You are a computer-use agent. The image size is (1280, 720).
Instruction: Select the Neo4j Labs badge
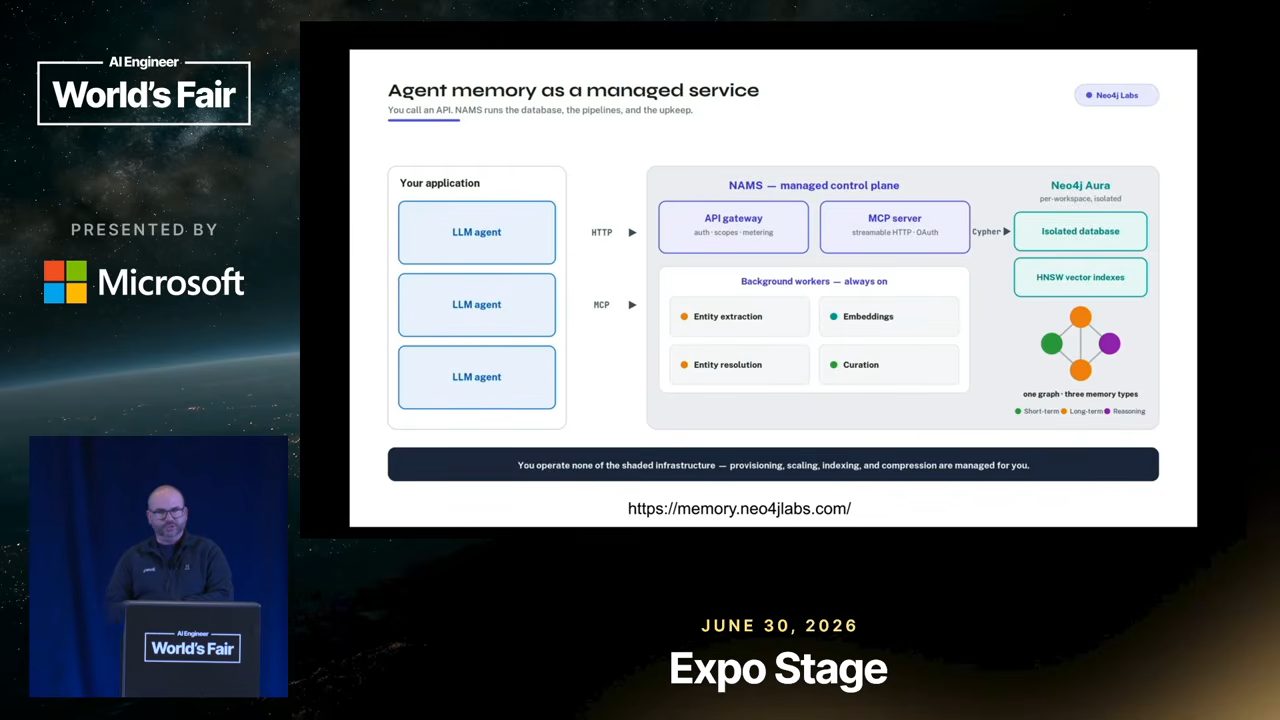1116,95
